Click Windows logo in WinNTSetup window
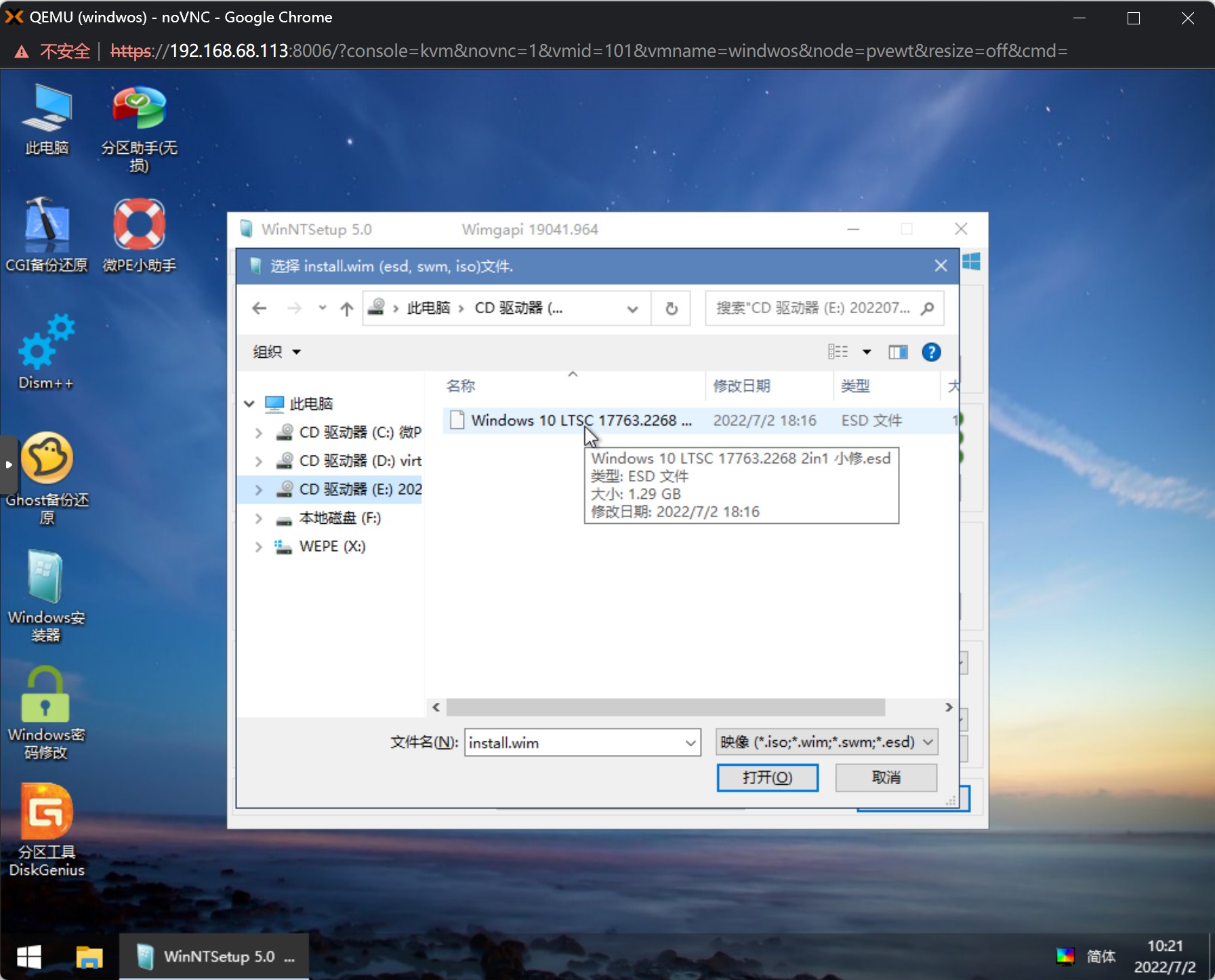This screenshot has width=1215, height=980. (971, 262)
